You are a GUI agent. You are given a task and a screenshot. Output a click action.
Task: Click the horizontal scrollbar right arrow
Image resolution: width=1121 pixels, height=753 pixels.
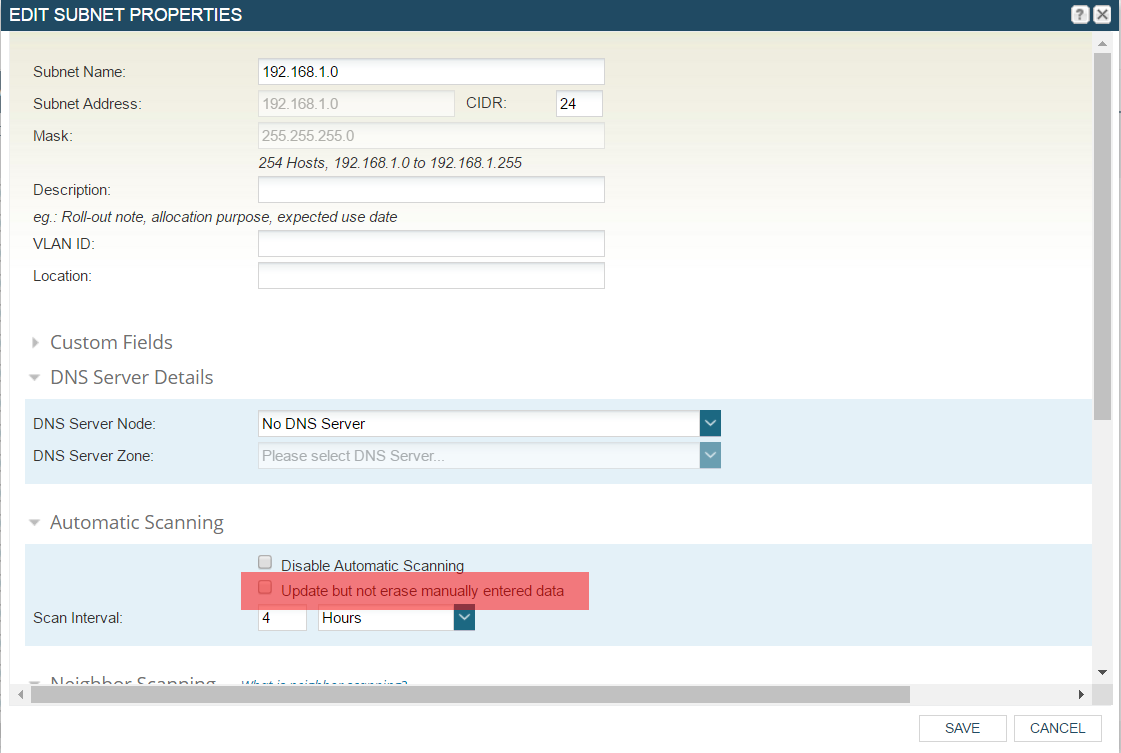click(x=1081, y=694)
